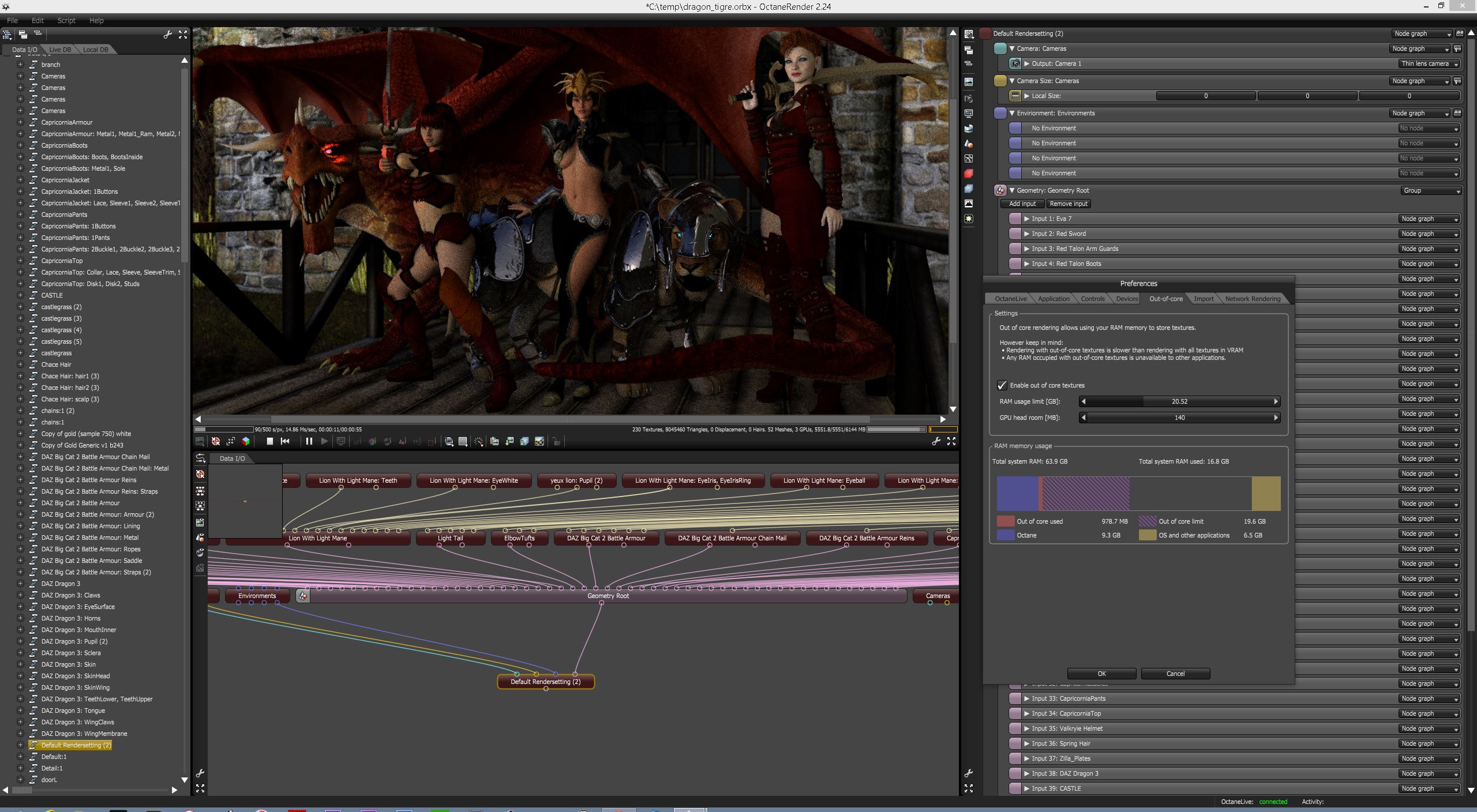Click the render region checkerboard icon
Viewport: 1477px width, 812px height.
click(x=463, y=441)
